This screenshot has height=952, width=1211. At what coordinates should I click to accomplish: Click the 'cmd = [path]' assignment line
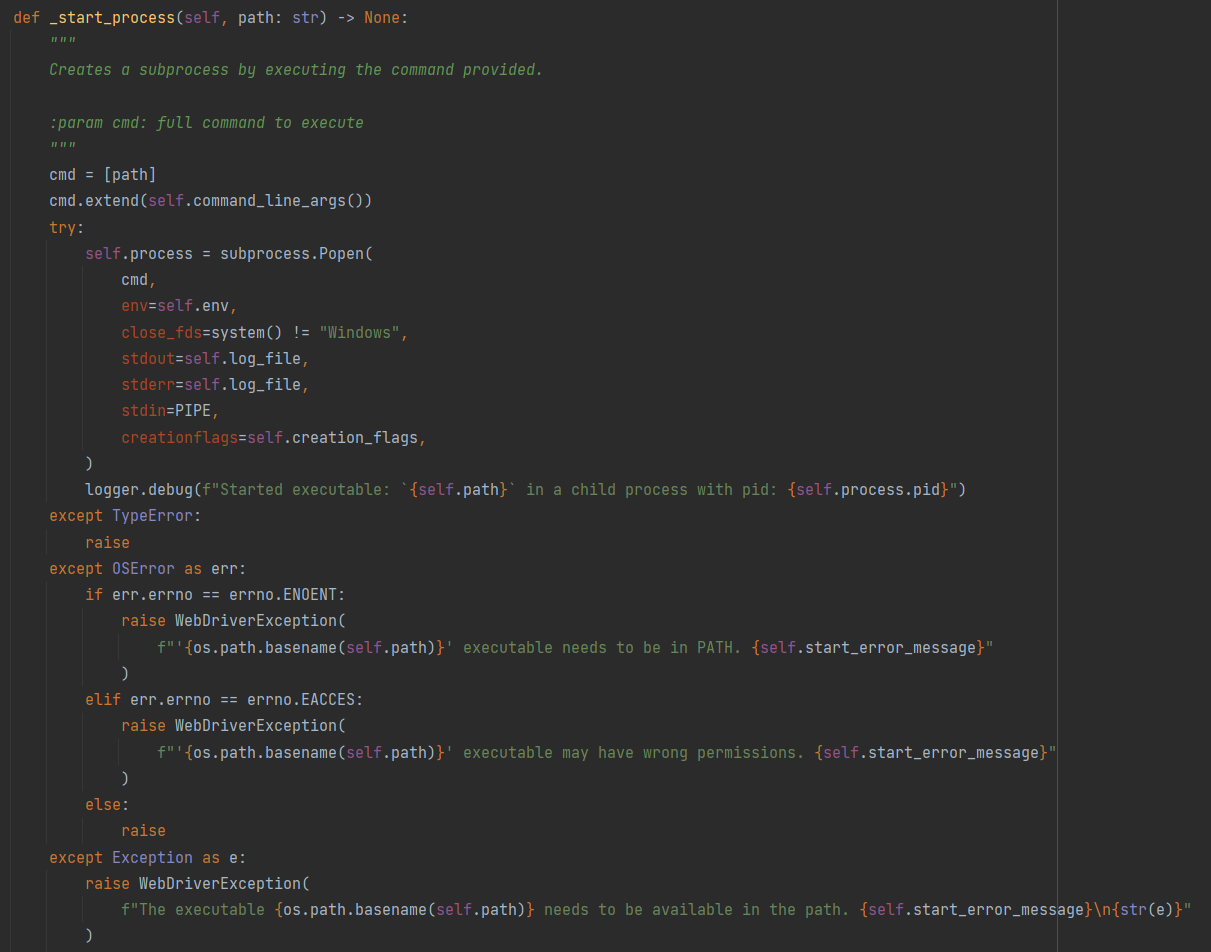pos(103,175)
